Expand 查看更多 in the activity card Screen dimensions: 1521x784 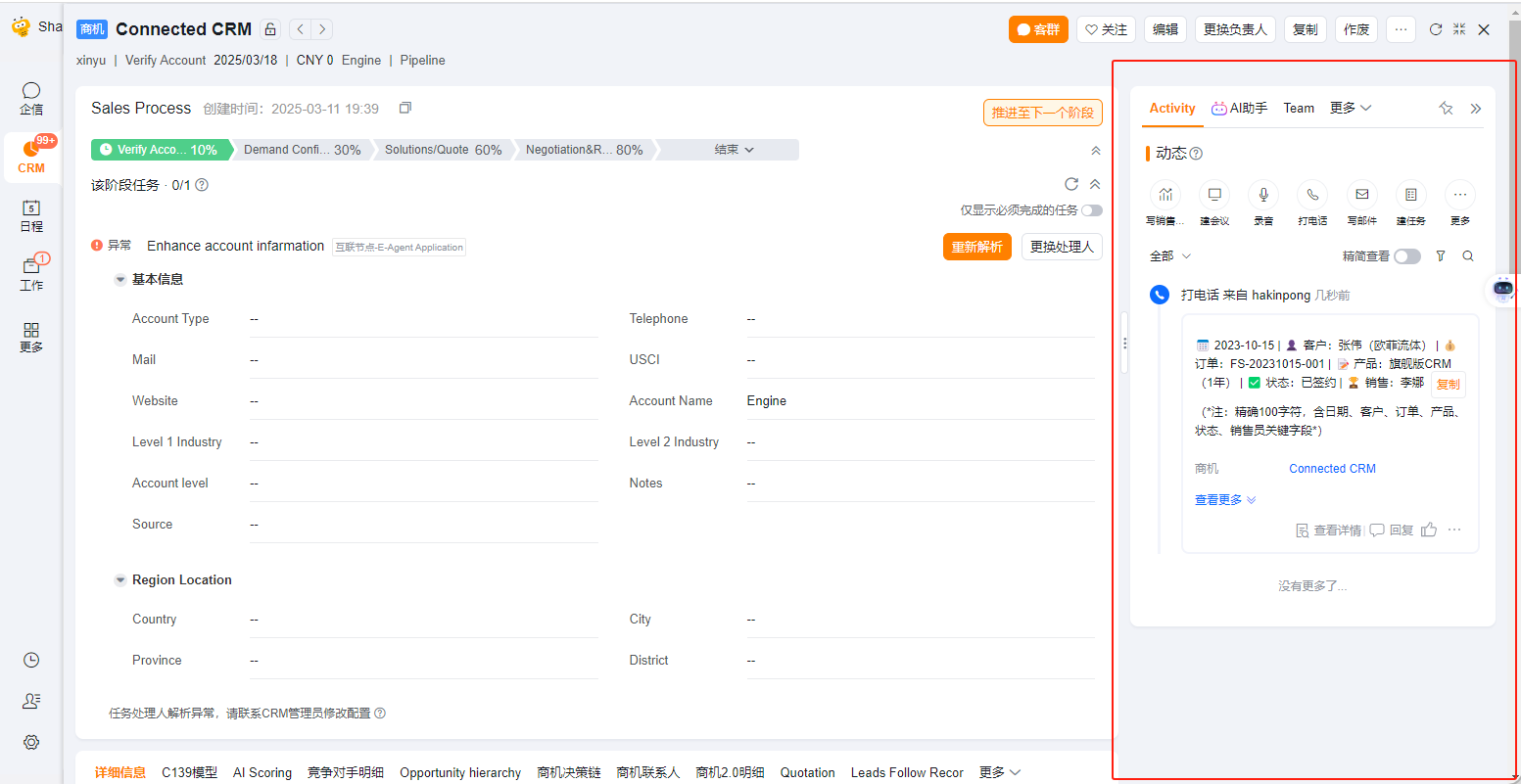pyautogui.click(x=1225, y=500)
